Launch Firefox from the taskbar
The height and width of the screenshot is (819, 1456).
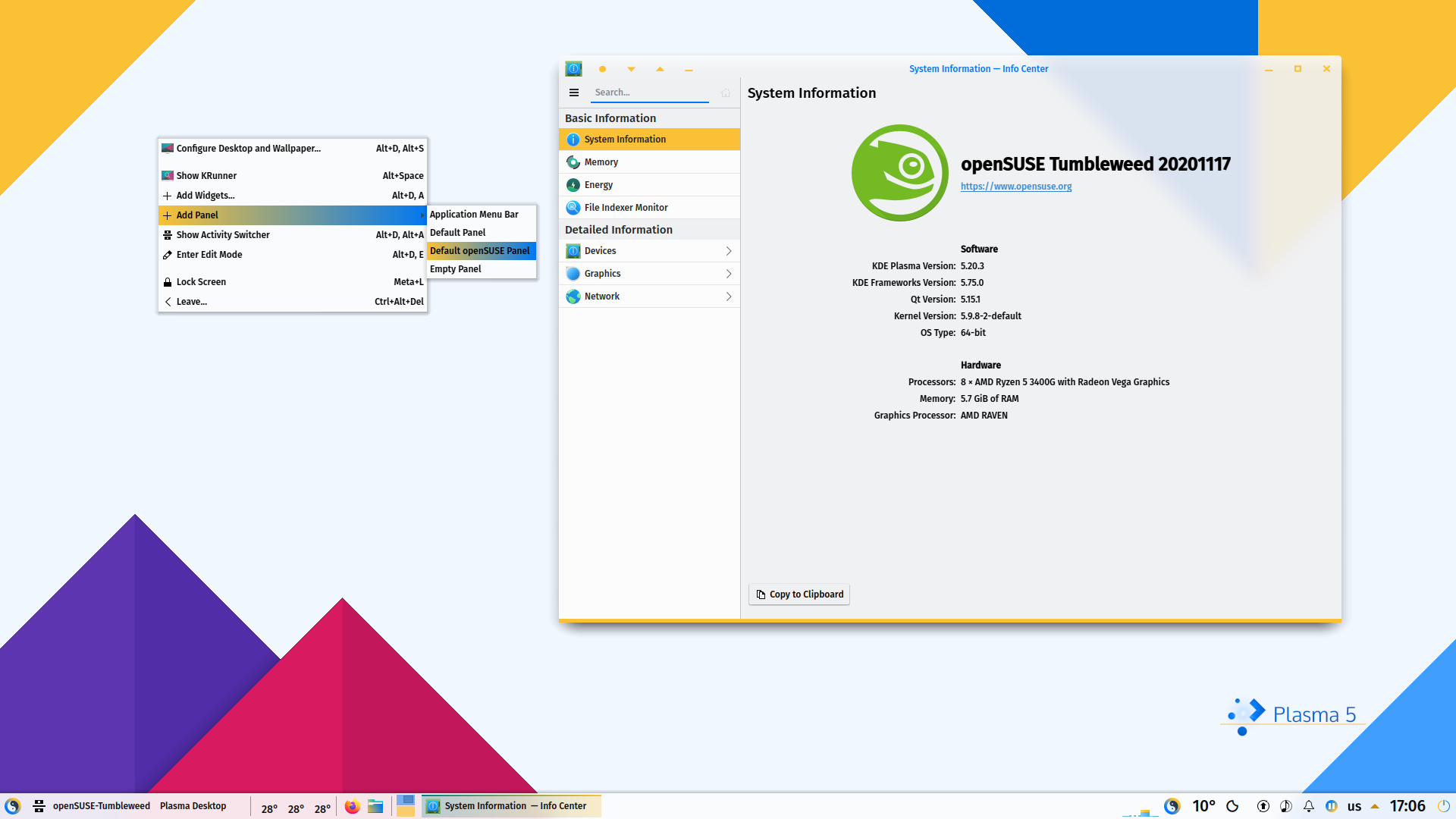(352, 806)
